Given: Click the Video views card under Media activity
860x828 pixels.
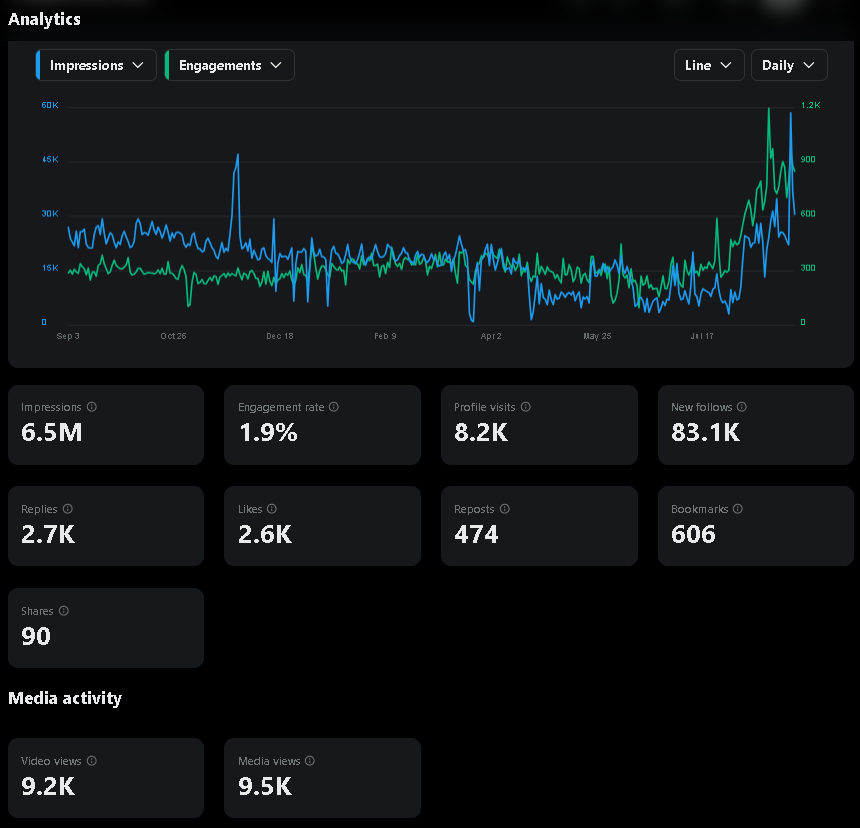Looking at the screenshot, I should (106, 778).
